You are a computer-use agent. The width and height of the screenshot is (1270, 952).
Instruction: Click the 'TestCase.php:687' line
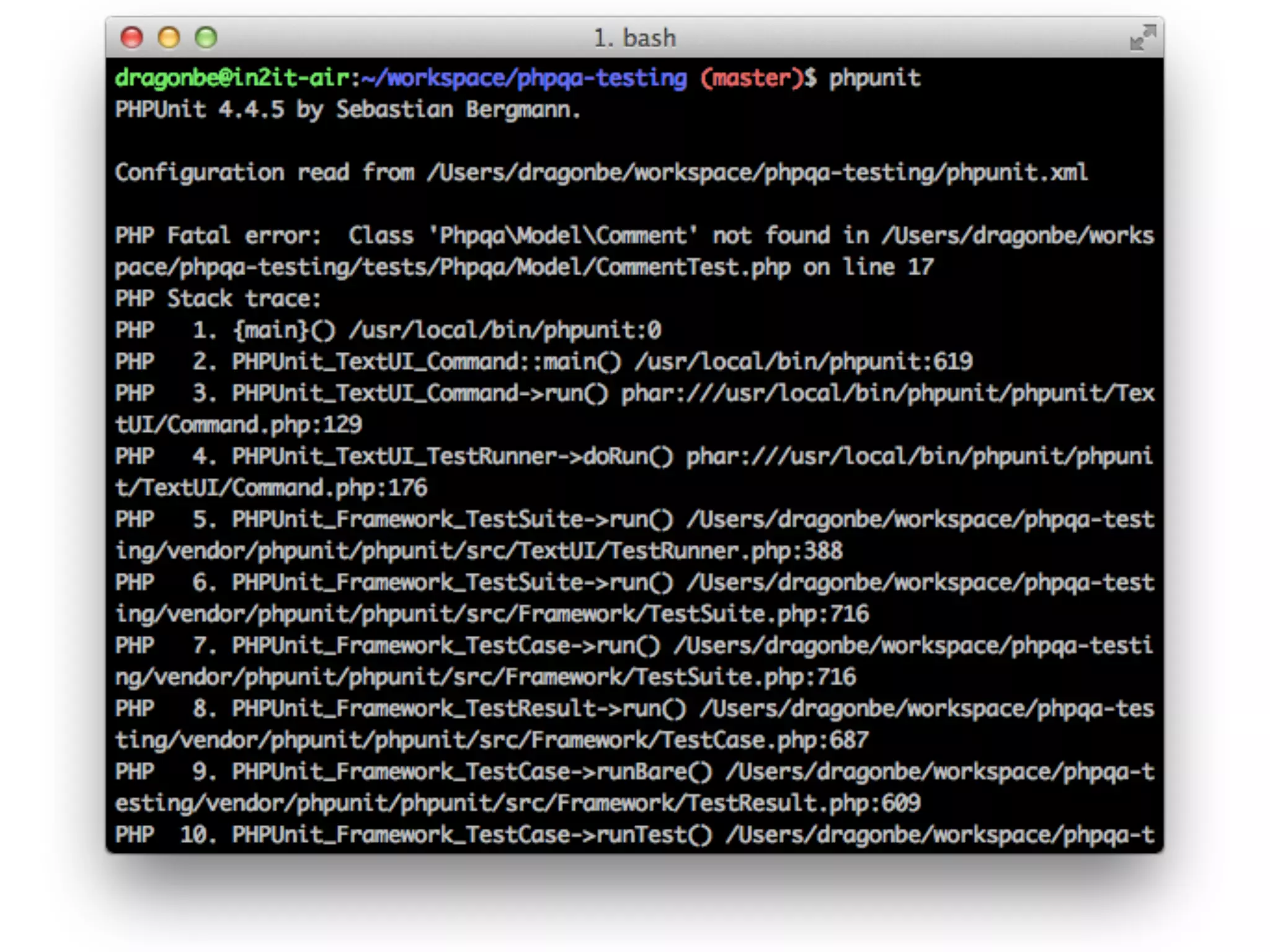(765, 741)
